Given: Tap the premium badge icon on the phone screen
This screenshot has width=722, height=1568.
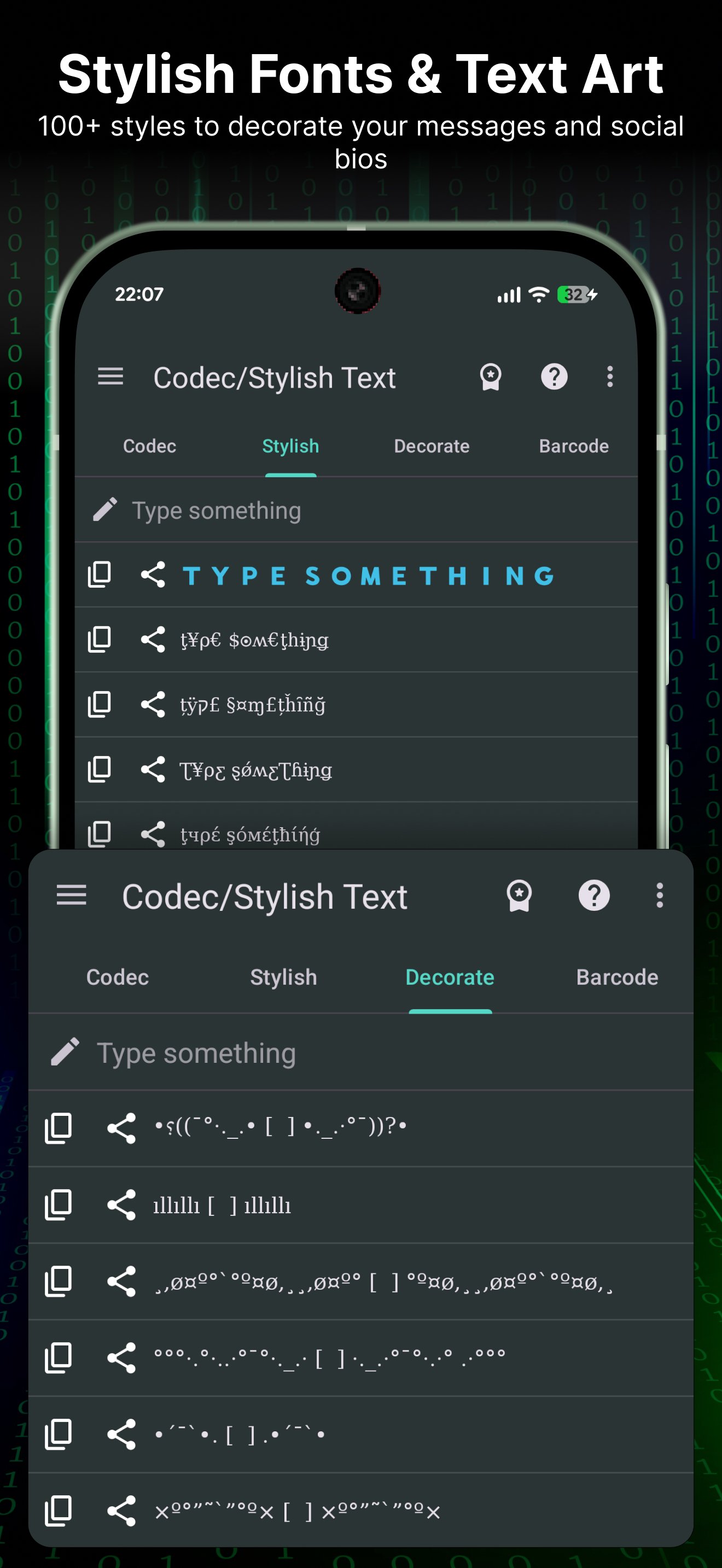Looking at the screenshot, I should [490, 377].
